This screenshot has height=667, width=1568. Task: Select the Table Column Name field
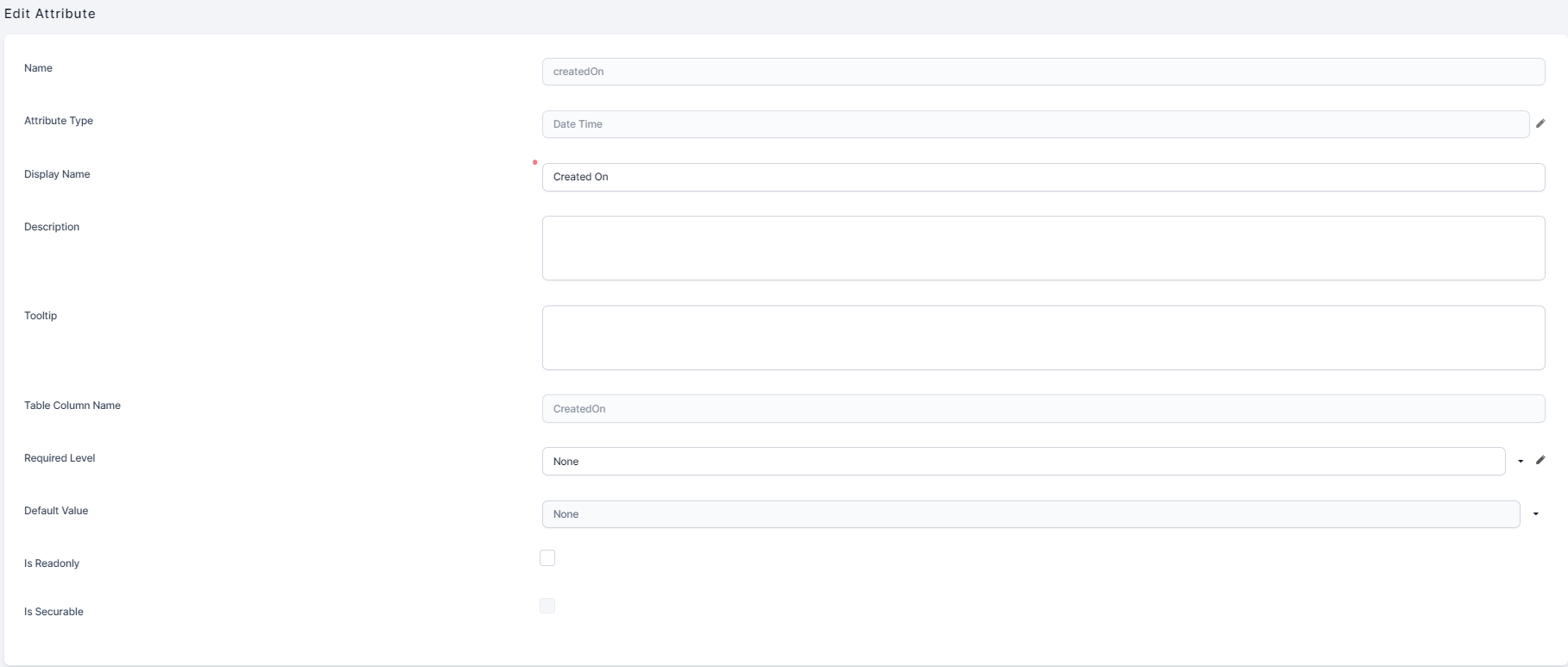[x=1043, y=409]
